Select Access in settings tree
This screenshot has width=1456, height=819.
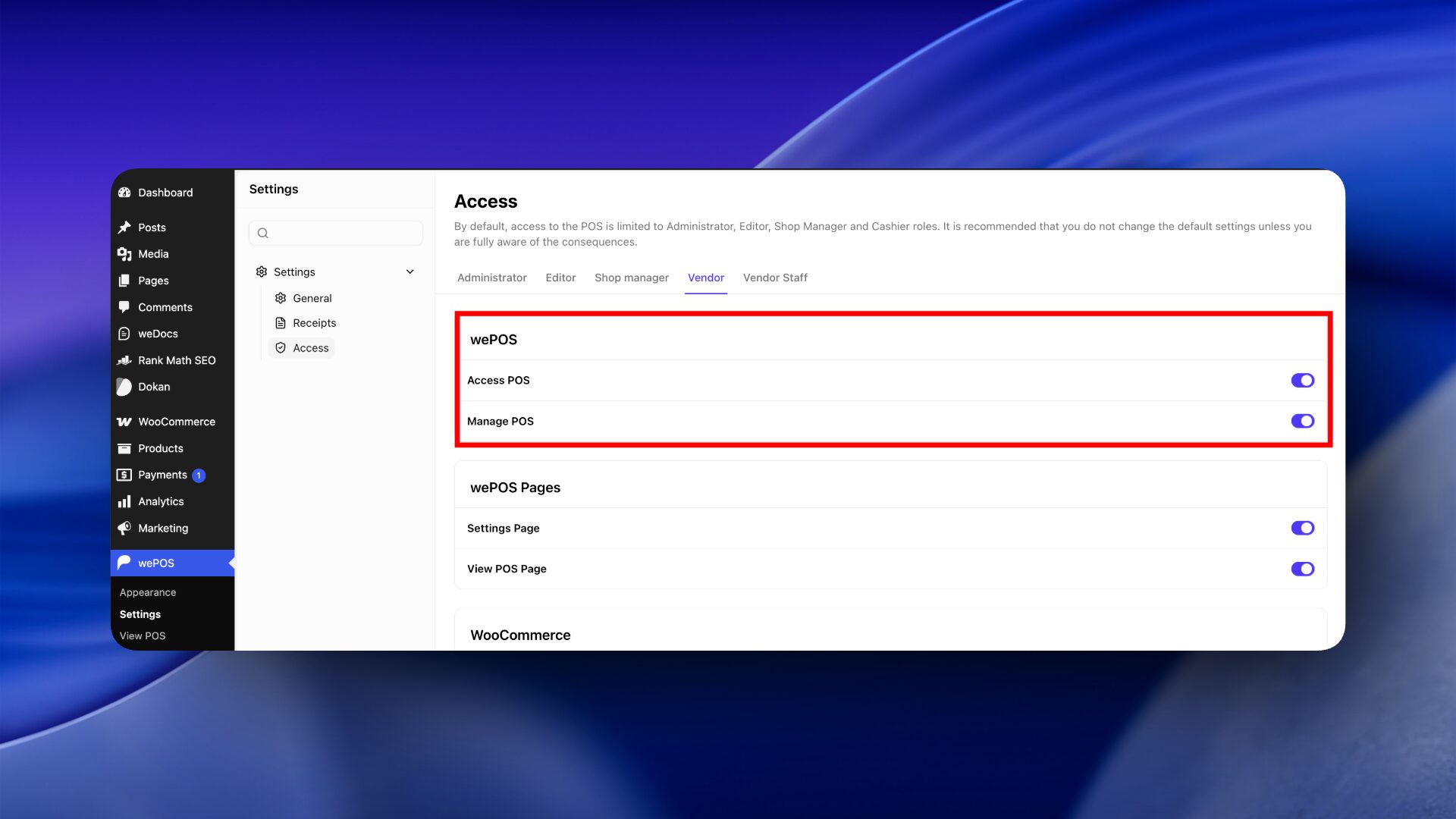[x=302, y=348]
